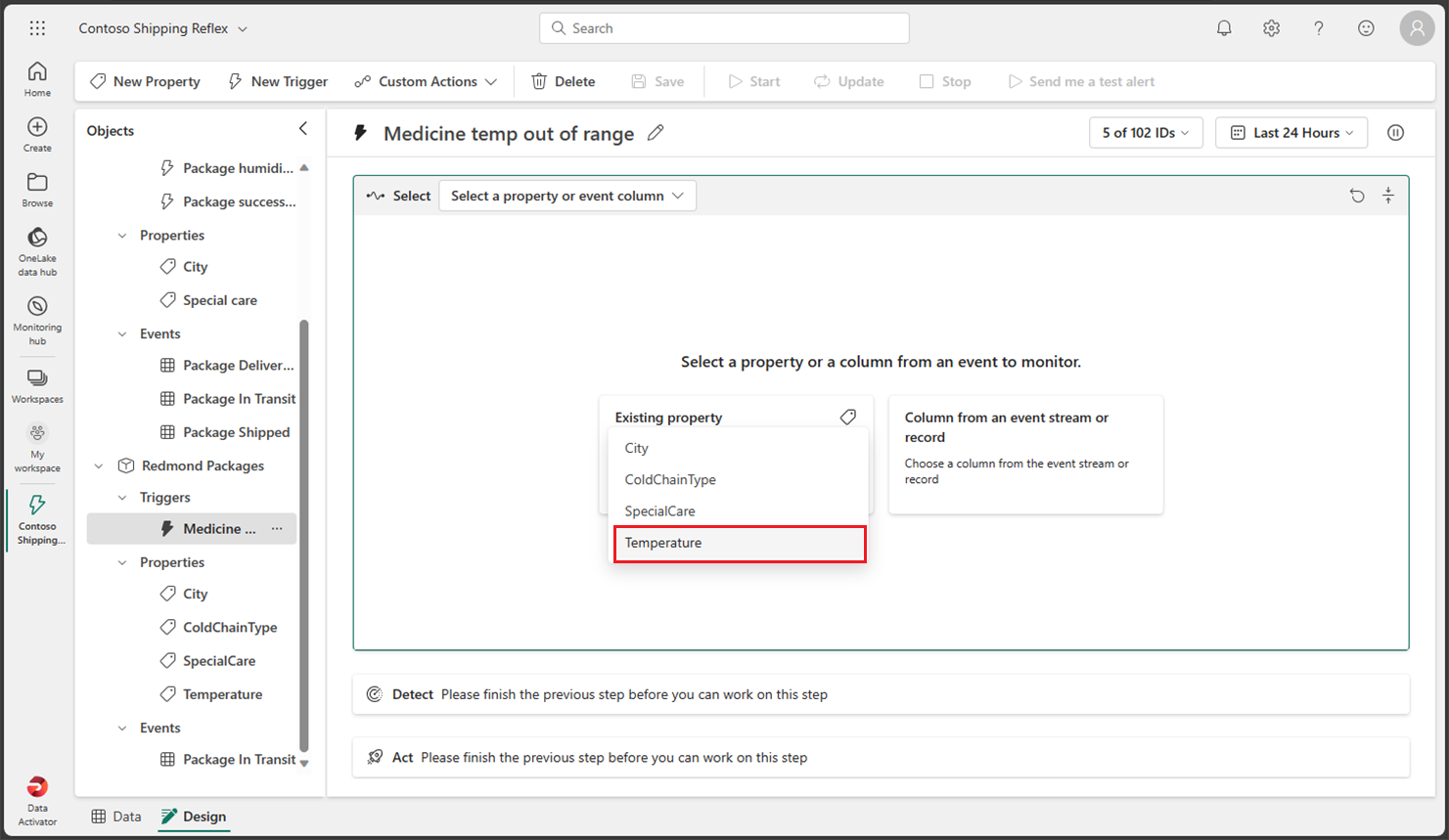Screen dimensions: 1449x840
Task: Choose ColdChainType from Existing property list
Action: [x=740, y=479]
